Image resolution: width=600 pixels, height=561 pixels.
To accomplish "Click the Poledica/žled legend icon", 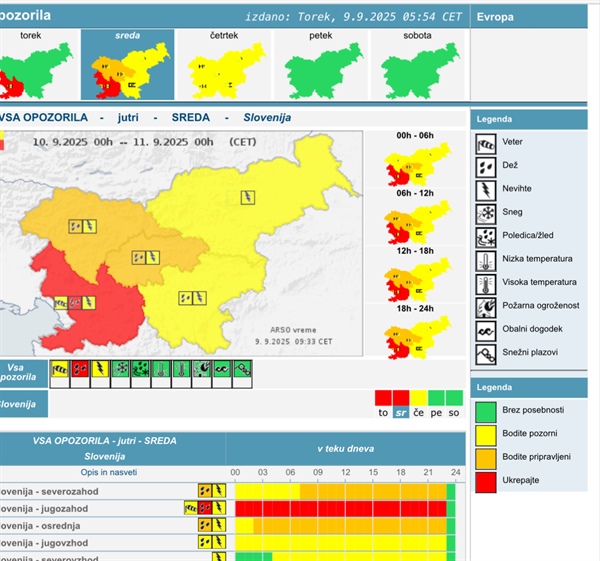I will click(486, 237).
